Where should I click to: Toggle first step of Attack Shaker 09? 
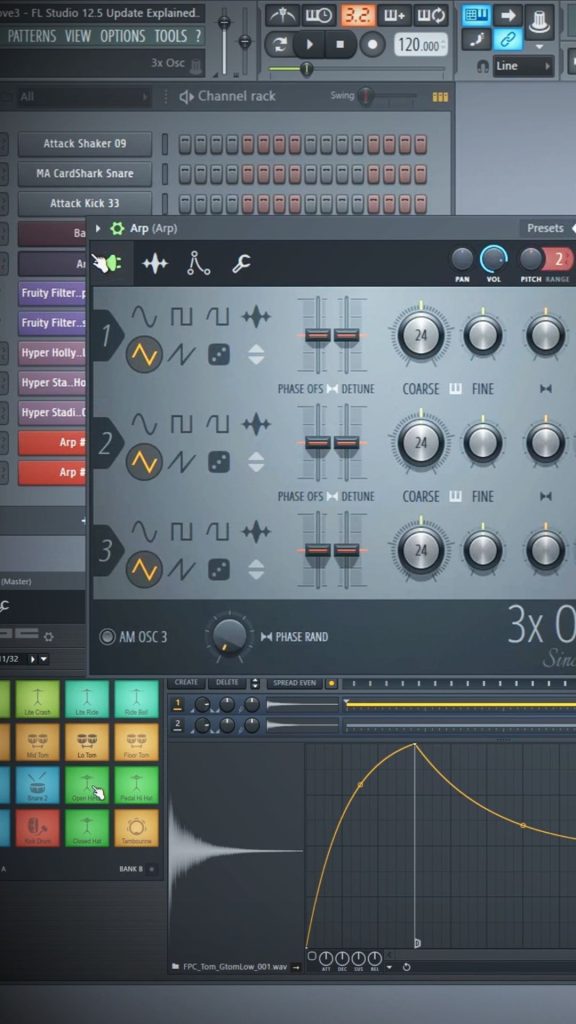coord(185,144)
